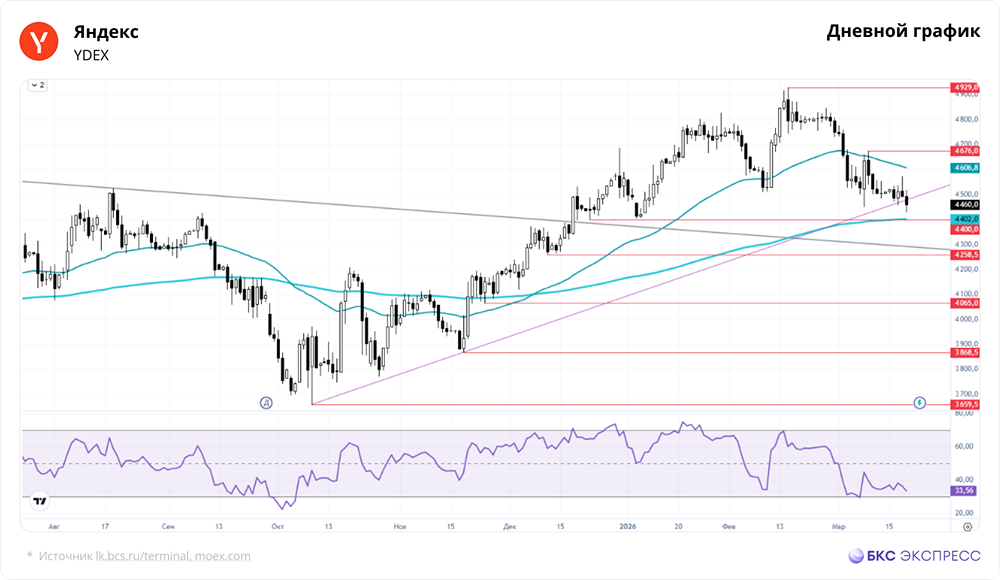The width and height of the screenshot is (1000, 580).
Task: Click the 3659,5 support level label
Action: (x=965, y=405)
